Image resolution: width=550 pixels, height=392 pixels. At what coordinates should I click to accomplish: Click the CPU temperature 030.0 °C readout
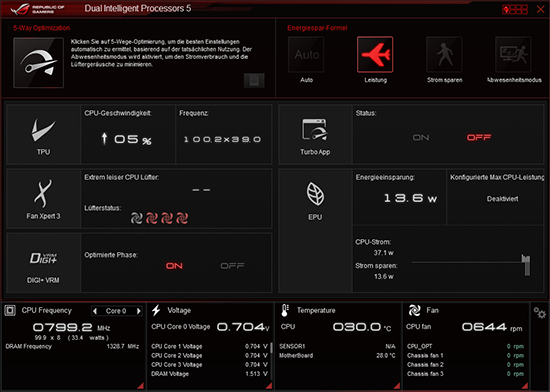tap(362, 327)
